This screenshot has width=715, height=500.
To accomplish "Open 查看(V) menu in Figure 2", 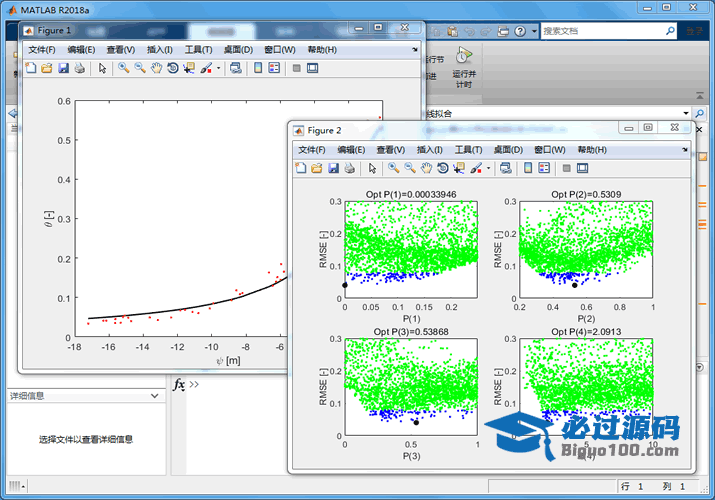I will [x=391, y=149].
